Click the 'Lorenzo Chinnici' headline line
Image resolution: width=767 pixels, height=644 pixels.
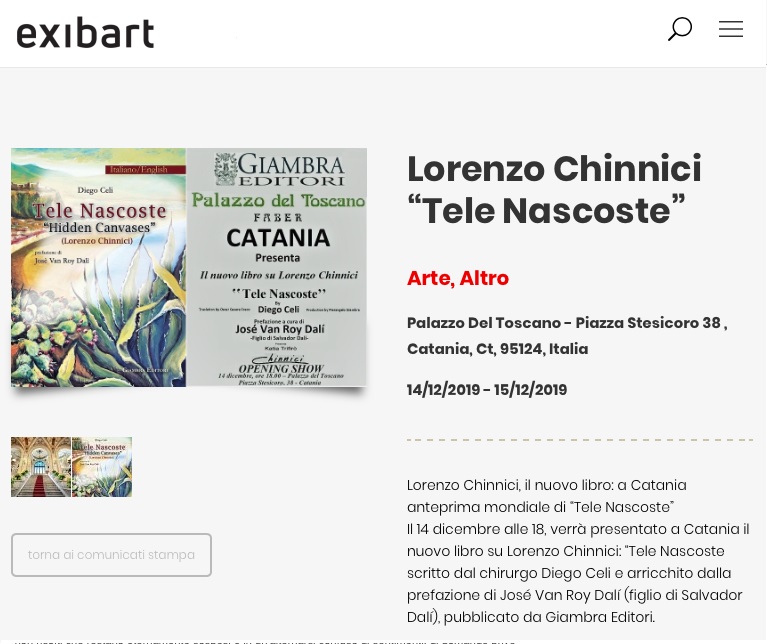[x=554, y=169]
